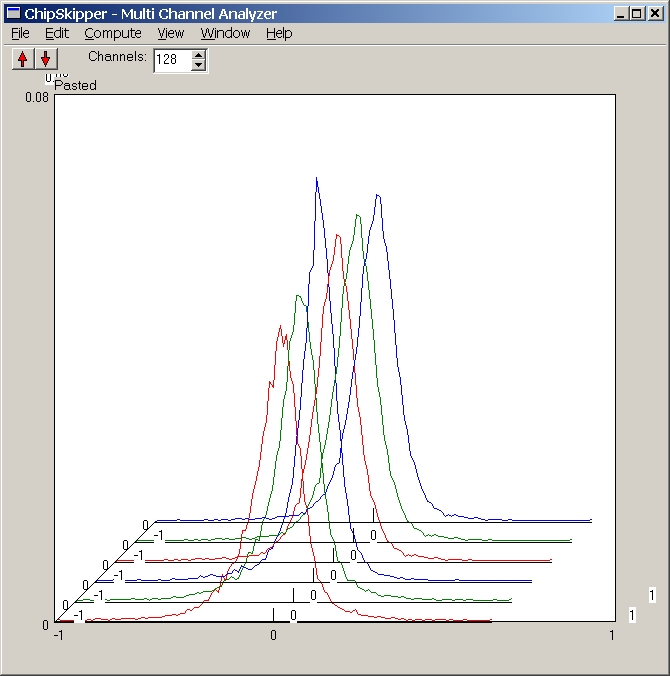Click the red up arrow toolbar button
This screenshot has height=676, width=670.
point(22,59)
